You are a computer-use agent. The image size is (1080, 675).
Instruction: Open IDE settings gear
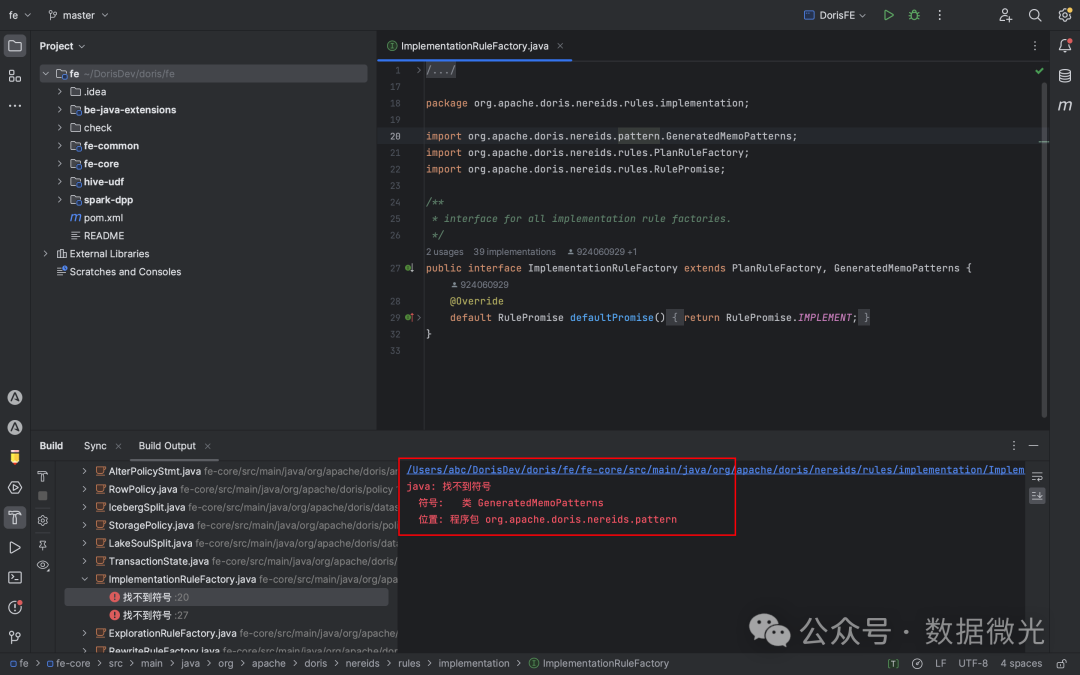[1064, 15]
